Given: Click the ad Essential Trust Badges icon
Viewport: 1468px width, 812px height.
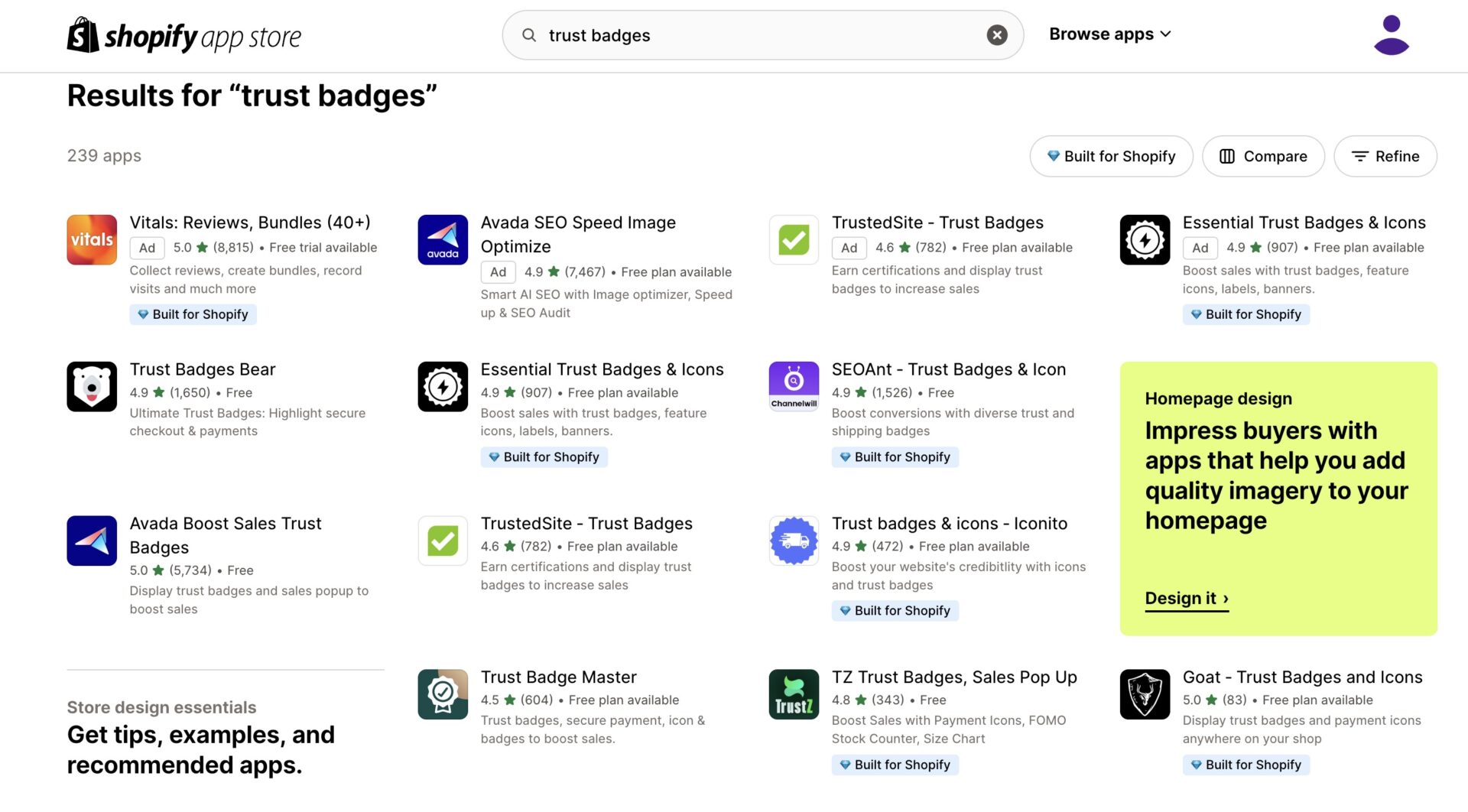Looking at the screenshot, I should (1145, 240).
